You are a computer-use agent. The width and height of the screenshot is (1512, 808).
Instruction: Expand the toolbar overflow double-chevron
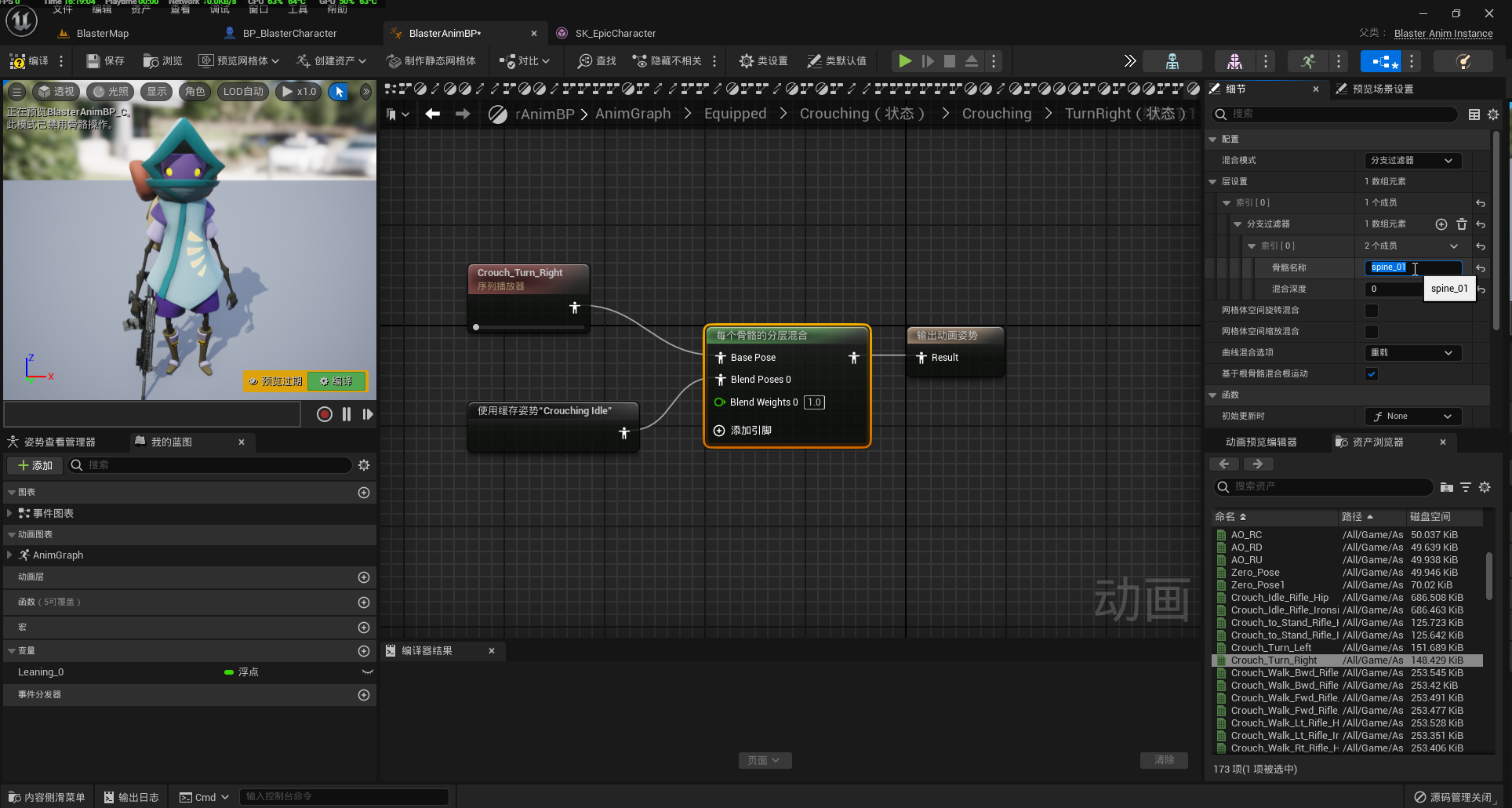pyautogui.click(x=1129, y=61)
